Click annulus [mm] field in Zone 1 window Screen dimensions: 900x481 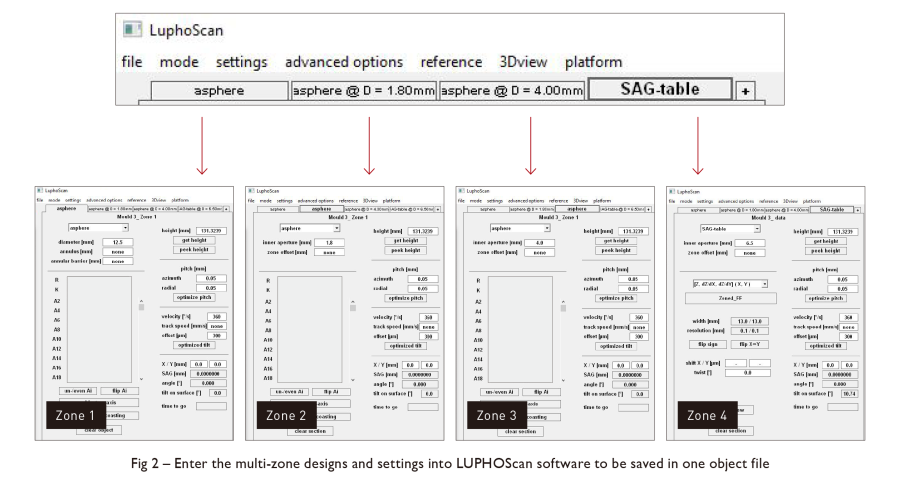[x=118, y=251]
